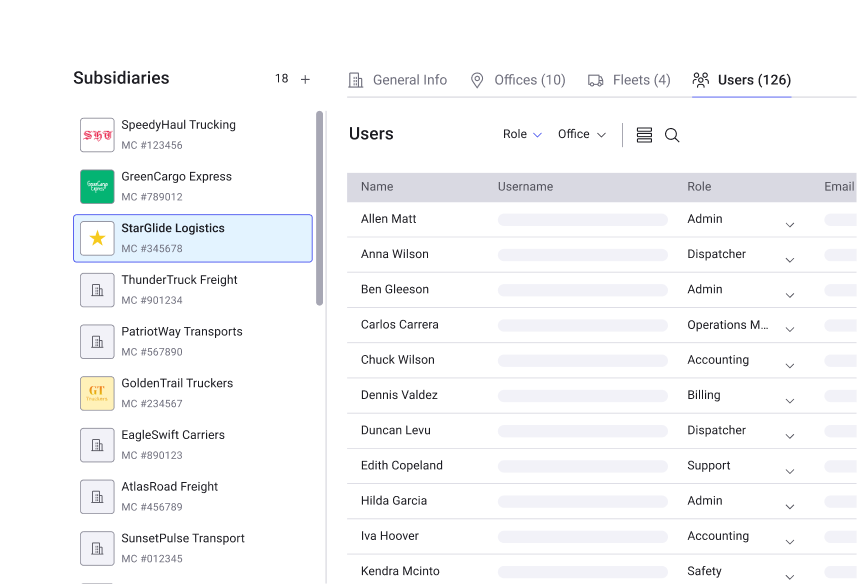The width and height of the screenshot is (857, 584).
Task: Click the Safety role for Kendra Mcinto
Action: pos(705,571)
